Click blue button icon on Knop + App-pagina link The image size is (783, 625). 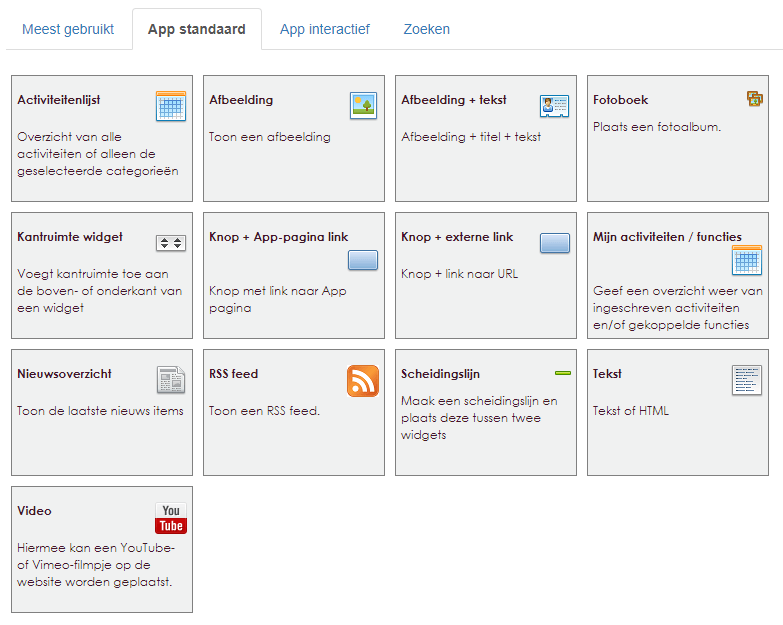click(x=363, y=260)
